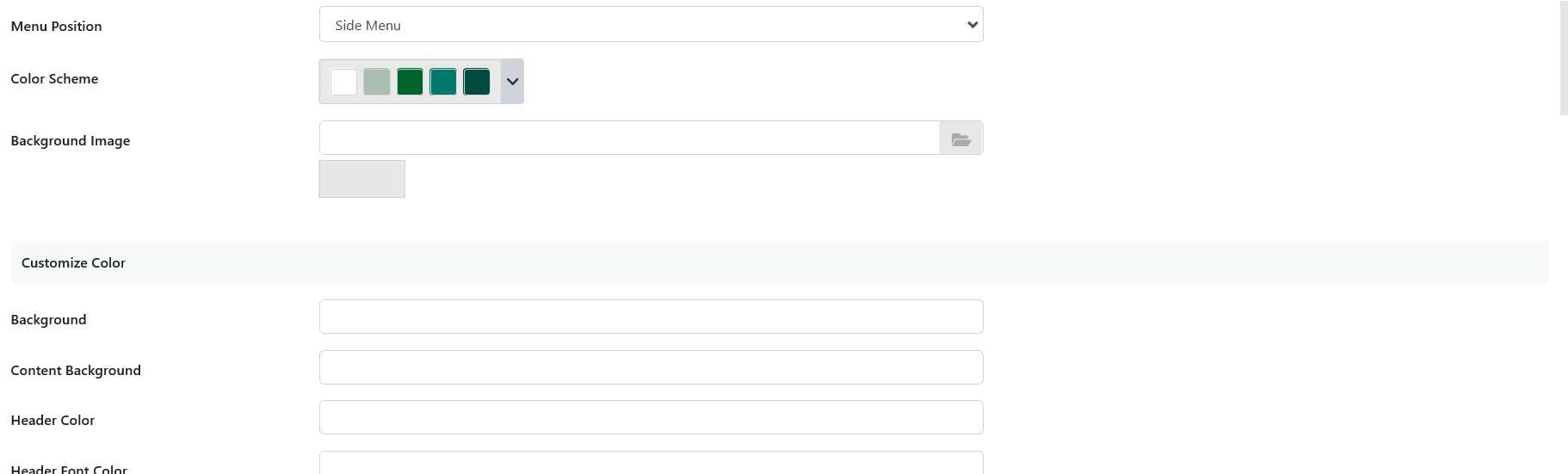Click the Customize Color section header
This screenshot has height=474, width=1568.
(73, 262)
